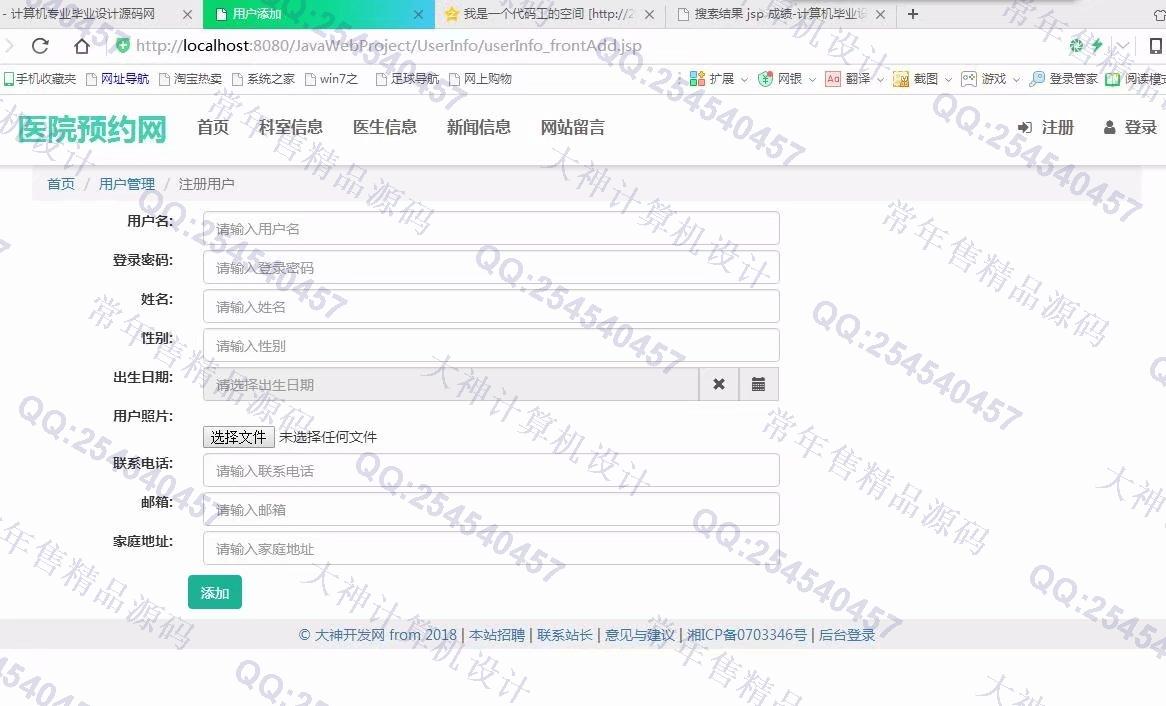This screenshot has height=706, width=1166.
Task: Expand the 网银 dropdown arrow
Action: (x=812, y=79)
